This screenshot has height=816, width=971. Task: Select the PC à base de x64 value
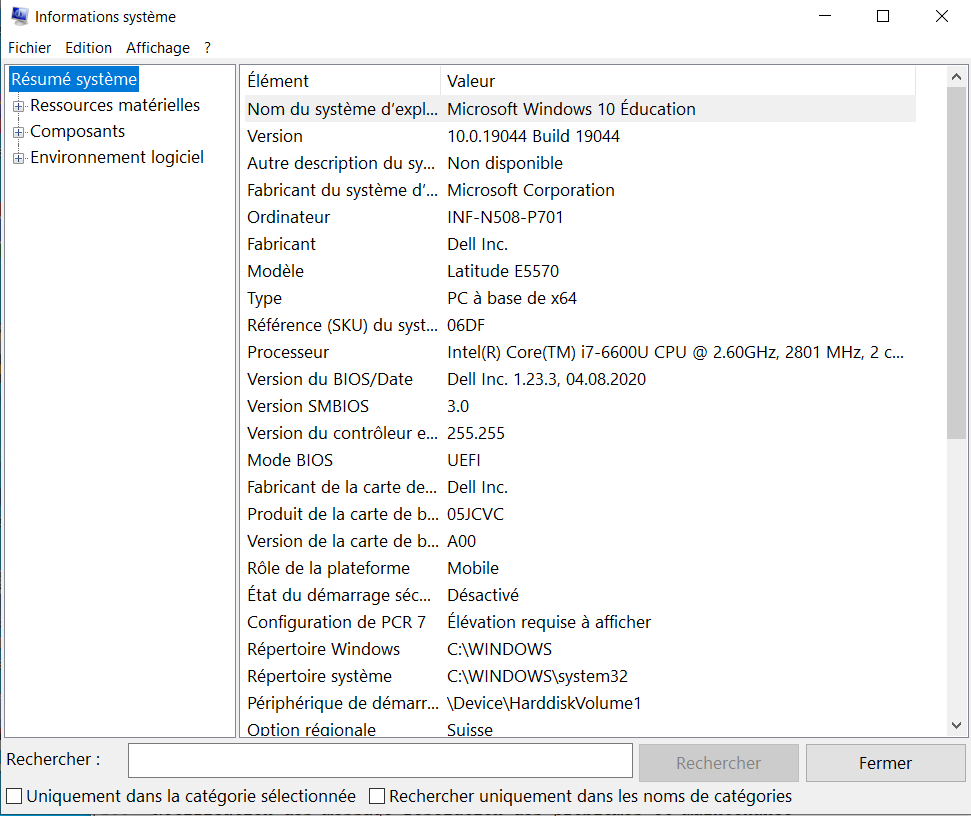point(512,298)
